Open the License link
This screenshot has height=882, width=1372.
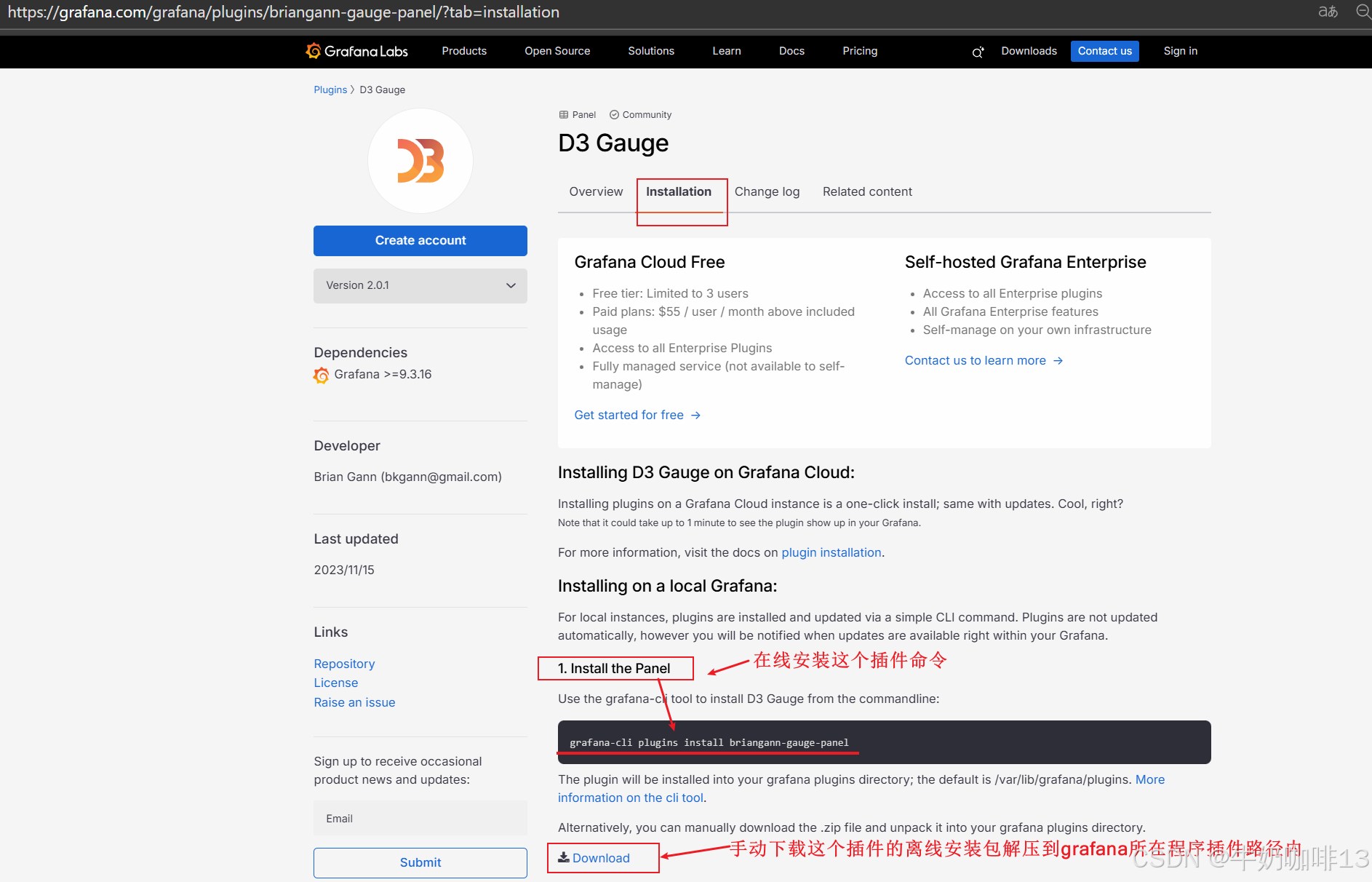tap(336, 683)
